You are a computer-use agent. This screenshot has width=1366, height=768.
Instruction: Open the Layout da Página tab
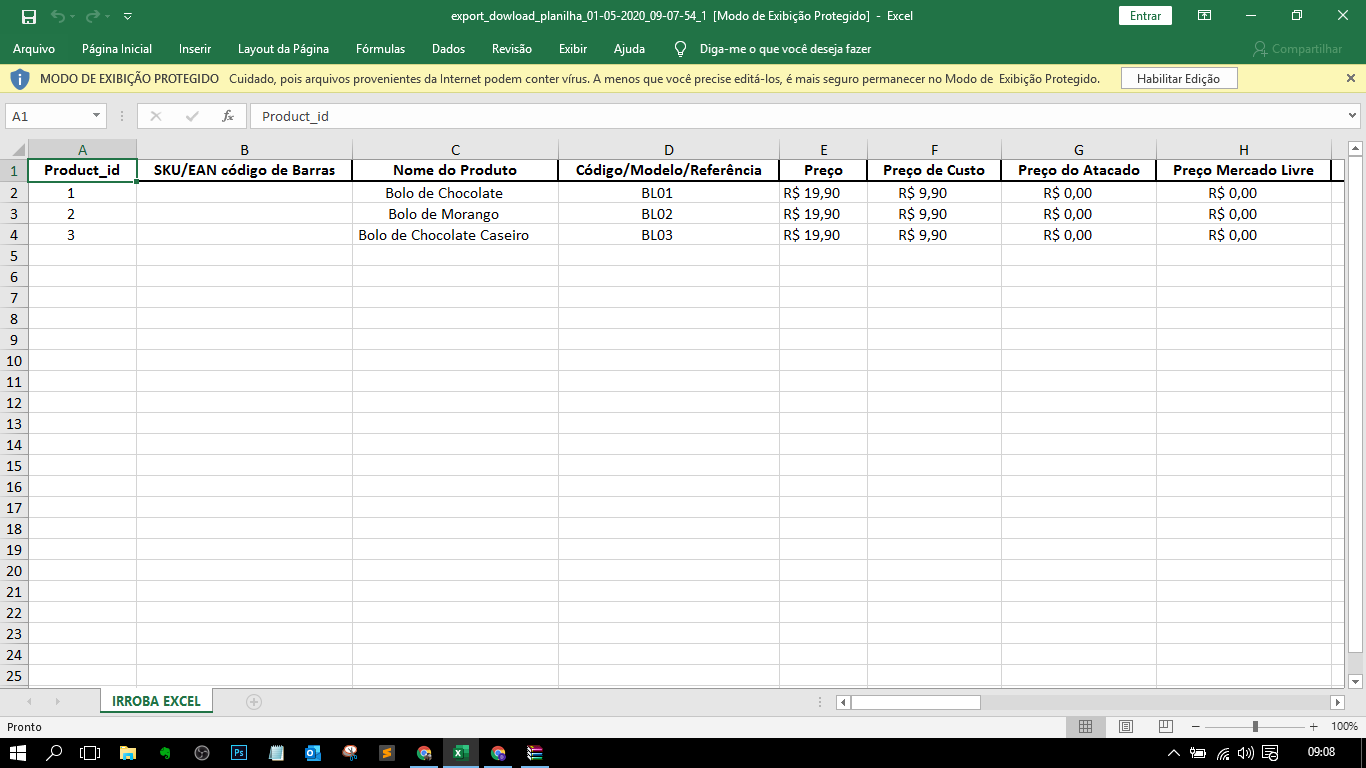click(283, 48)
